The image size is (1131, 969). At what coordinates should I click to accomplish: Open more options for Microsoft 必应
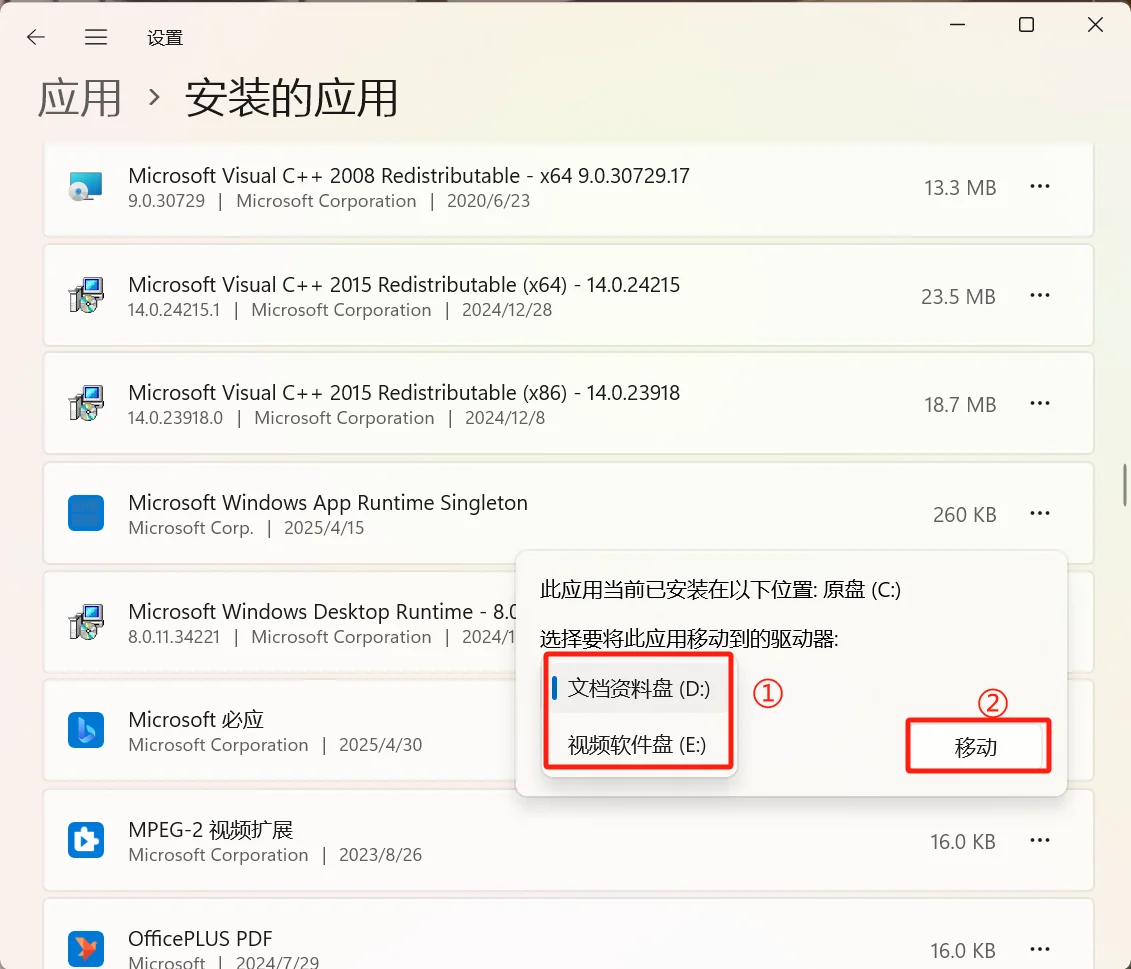[1040, 731]
